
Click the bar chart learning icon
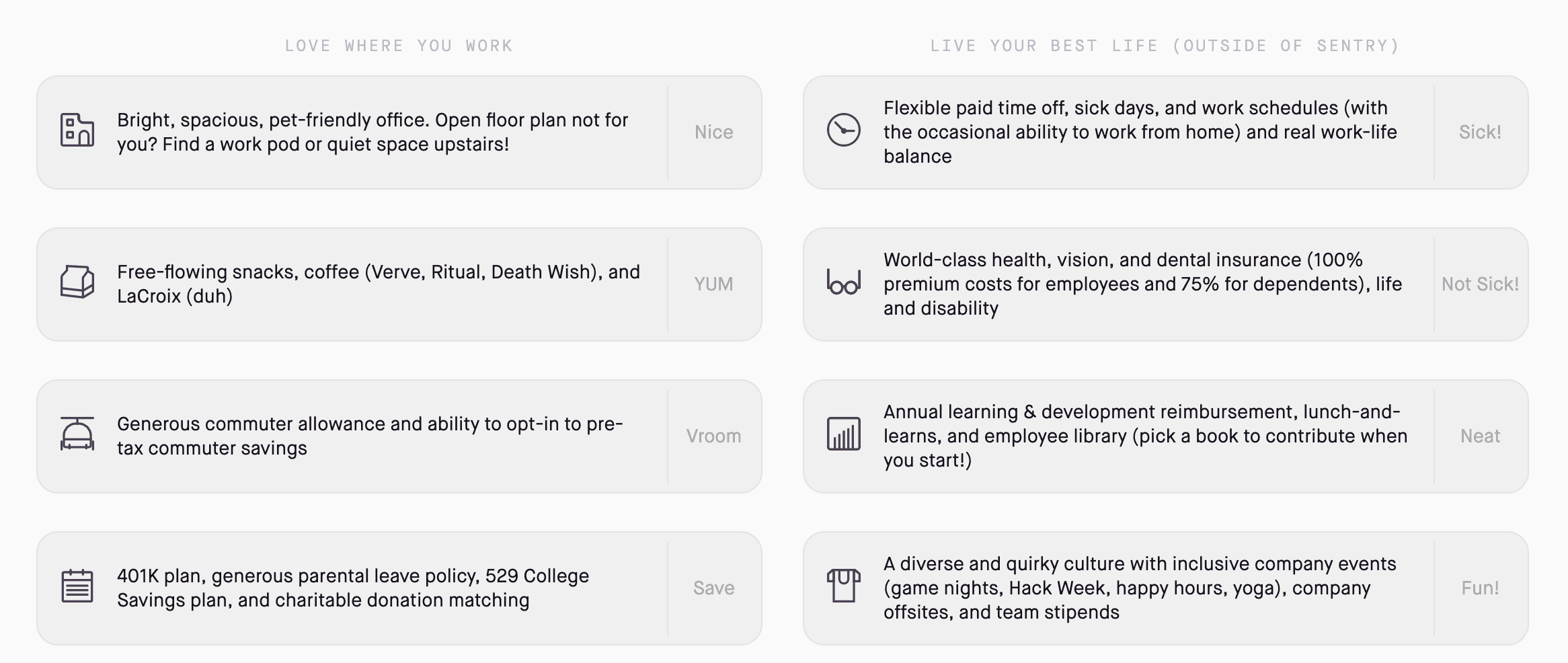843,434
